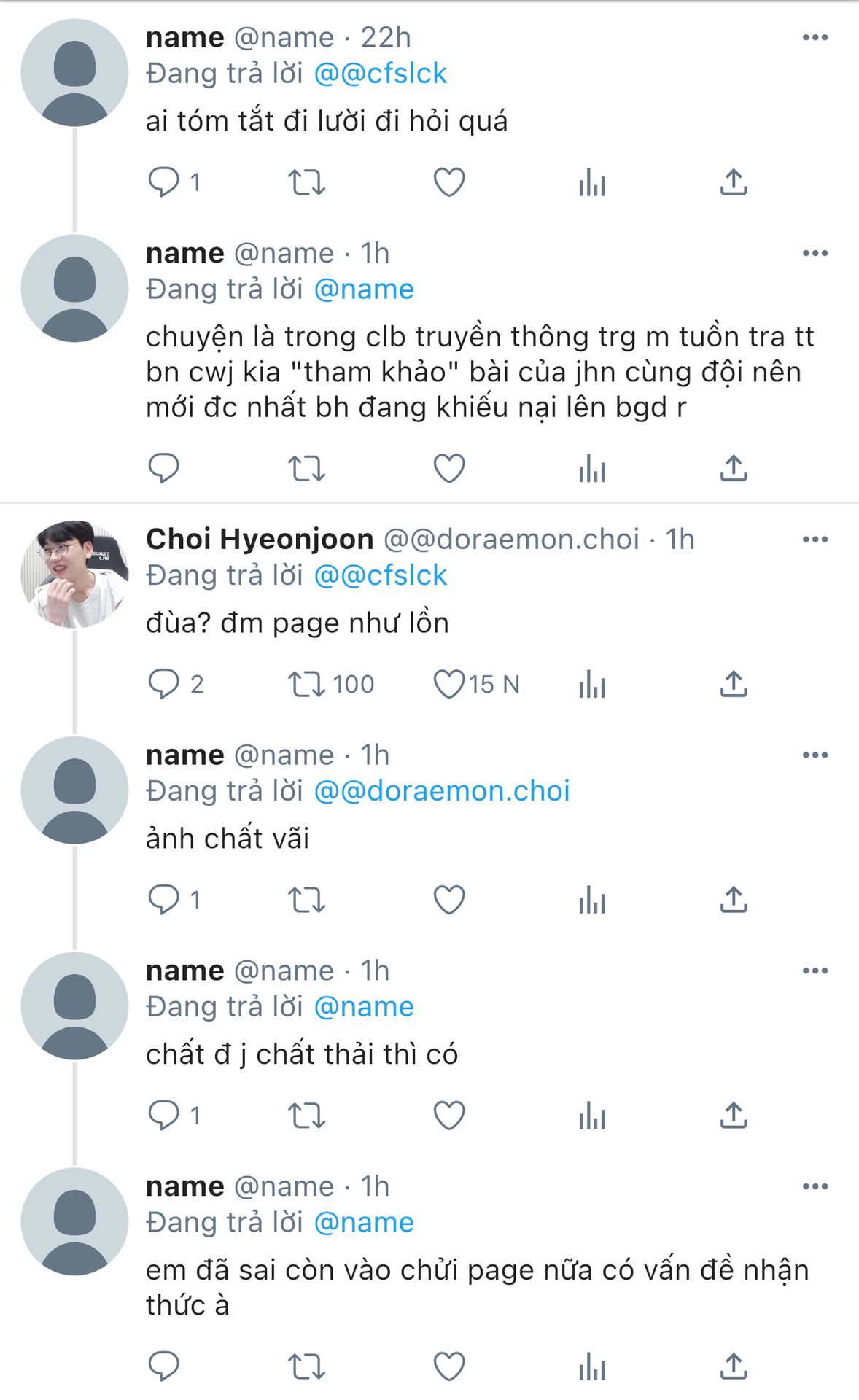Reply to Choi Hyeonjoon's tweet
This screenshot has height=1400, width=859.
tap(164, 684)
